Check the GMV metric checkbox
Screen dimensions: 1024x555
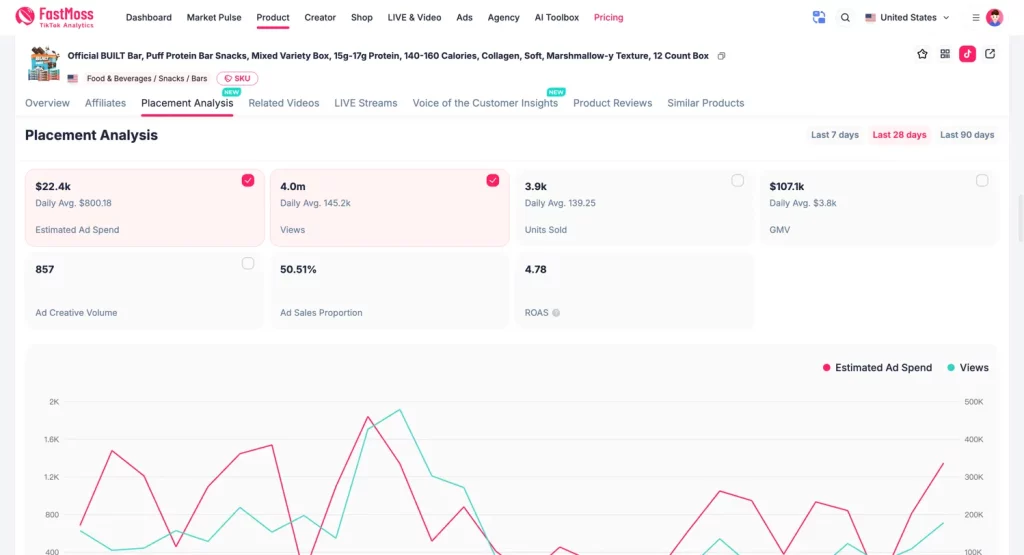pyautogui.click(x=982, y=180)
